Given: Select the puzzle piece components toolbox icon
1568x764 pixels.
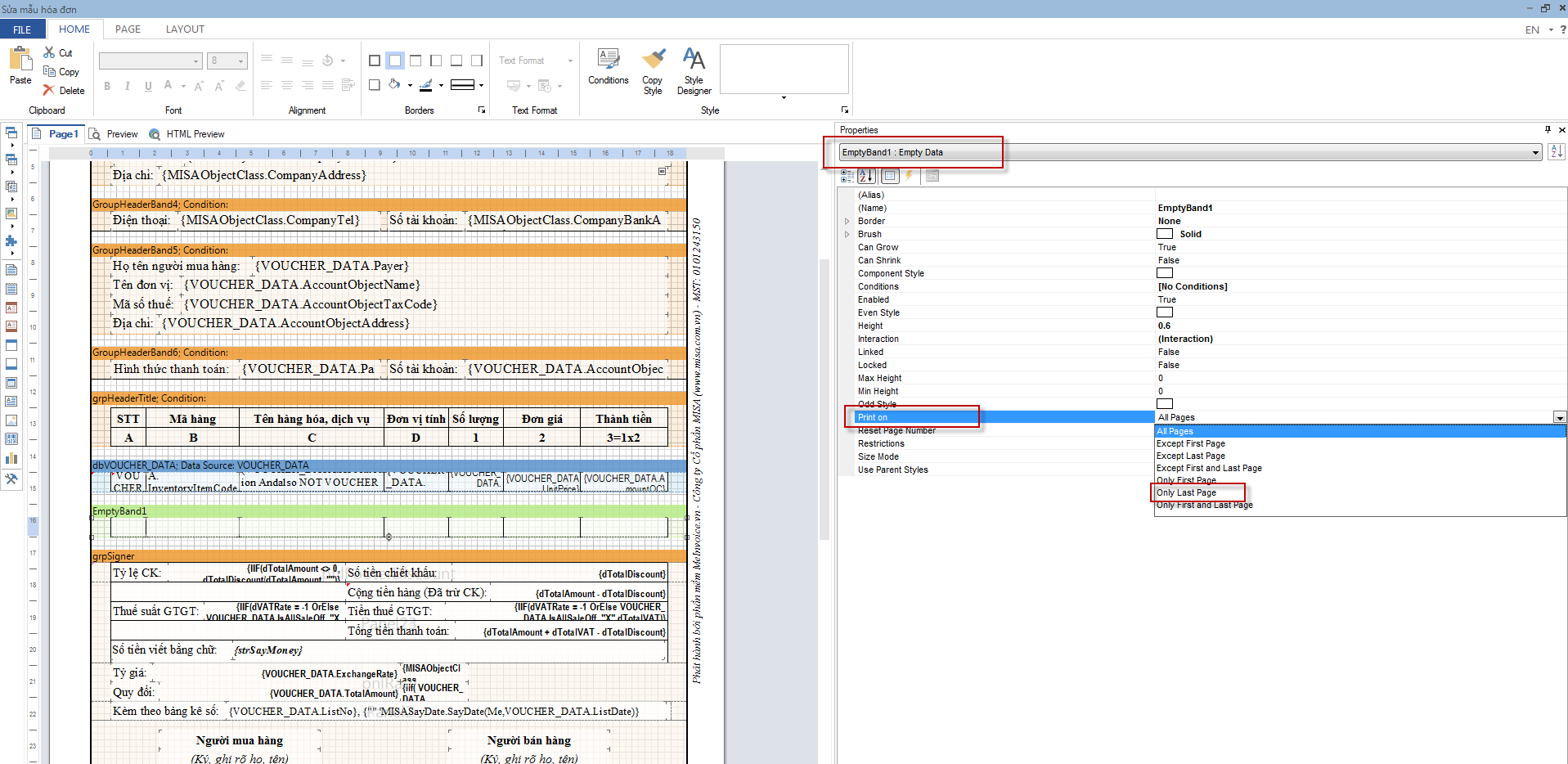Looking at the screenshot, I should (x=11, y=240).
